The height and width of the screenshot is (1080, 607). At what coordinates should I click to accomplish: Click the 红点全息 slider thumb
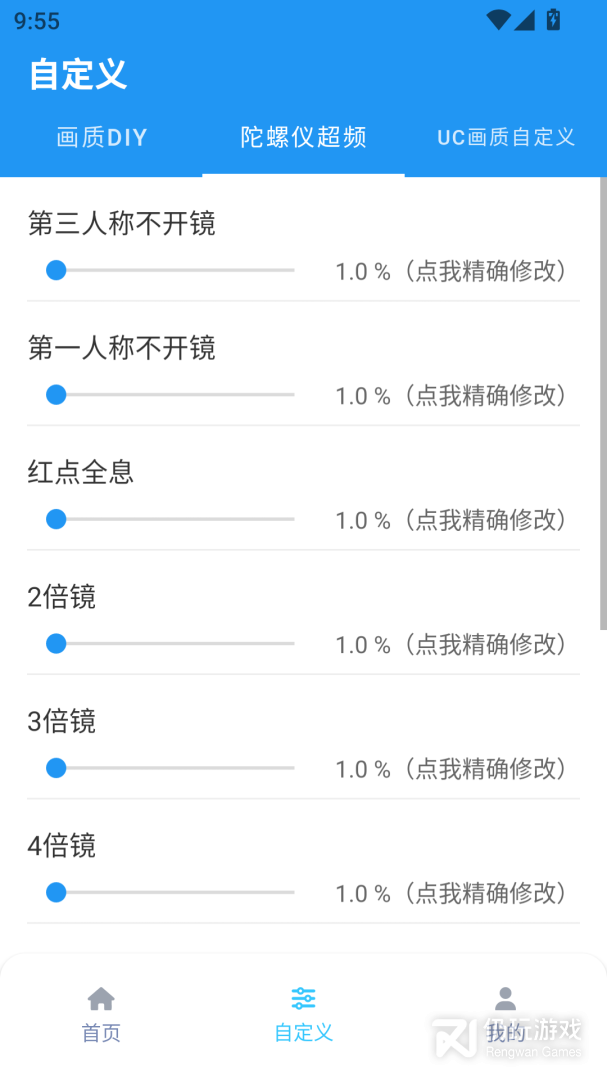click(56, 519)
